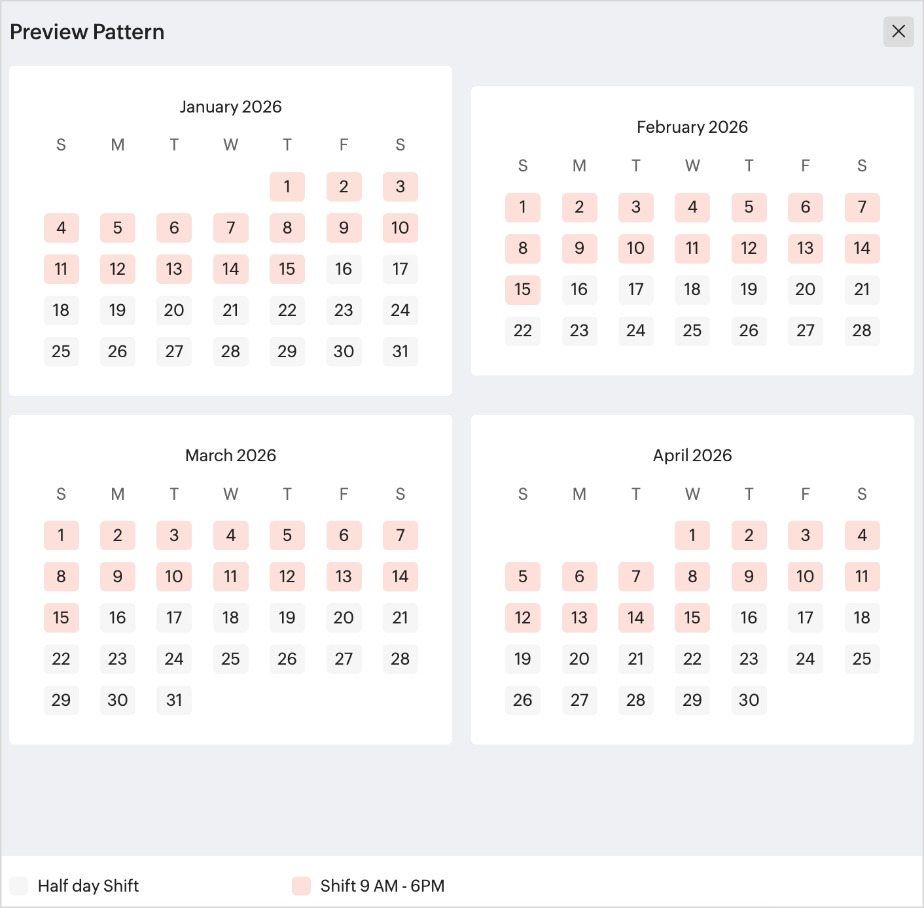
Task: Click January 16 half day cell
Action: click(344, 269)
